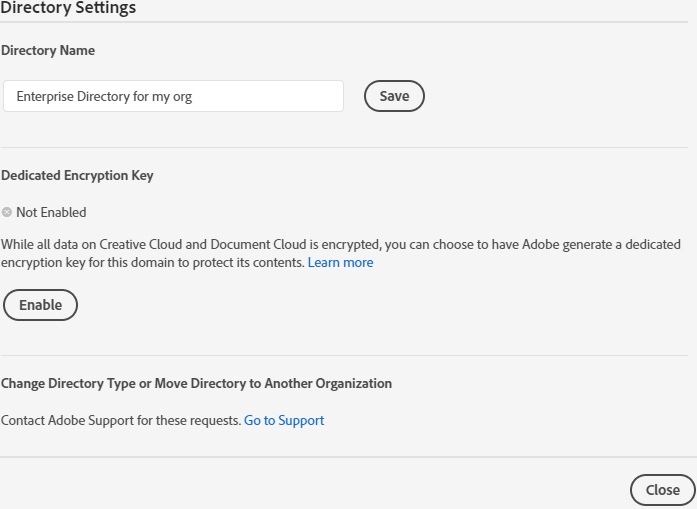Click the Directory Settings title
The width and height of the screenshot is (697, 509).
68,8
